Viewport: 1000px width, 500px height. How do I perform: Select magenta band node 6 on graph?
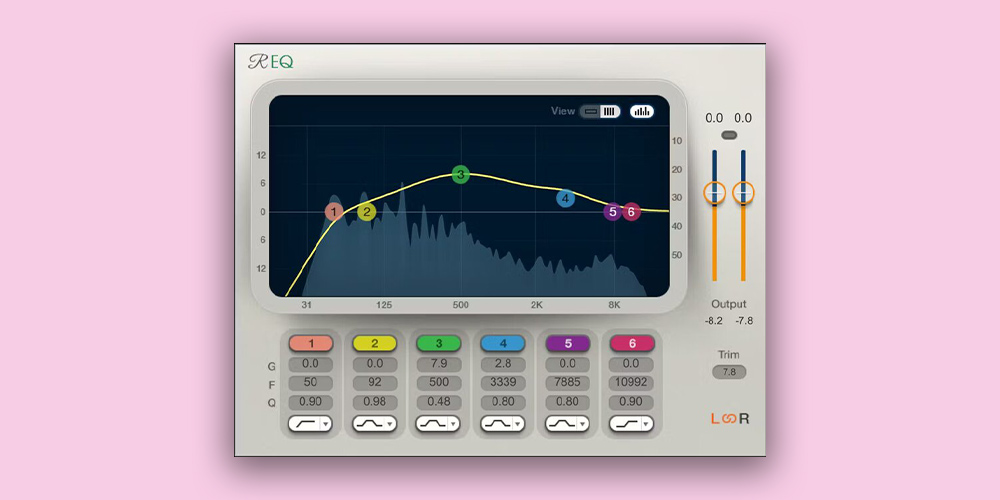tap(631, 212)
